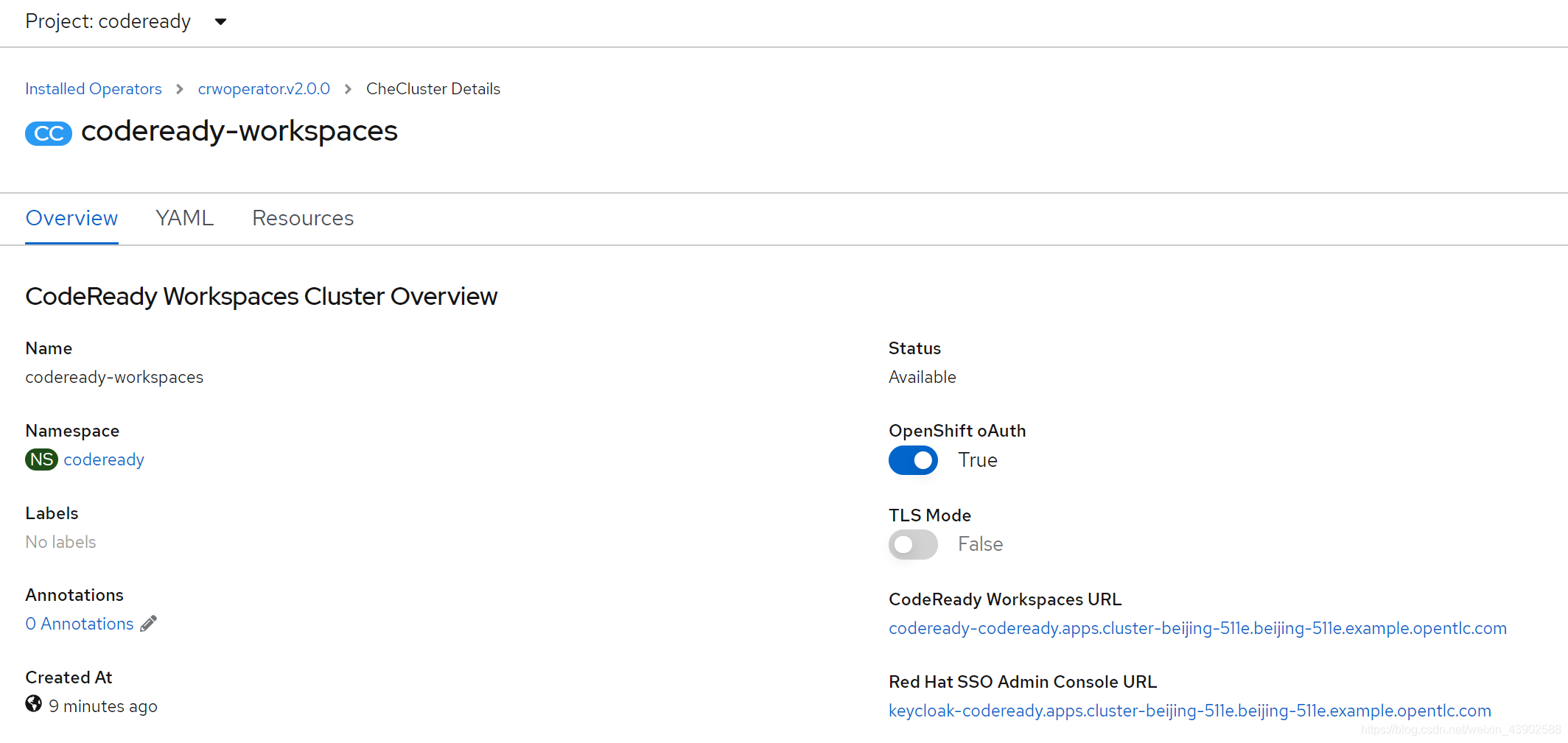The width and height of the screenshot is (1568, 743).
Task: Click the globe icon beside created time
Action: (x=33, y=704)
